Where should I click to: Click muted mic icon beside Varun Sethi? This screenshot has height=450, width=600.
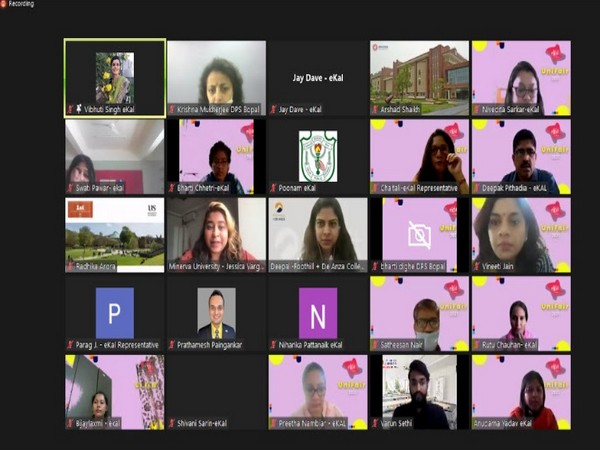click(x=376, y=423)
